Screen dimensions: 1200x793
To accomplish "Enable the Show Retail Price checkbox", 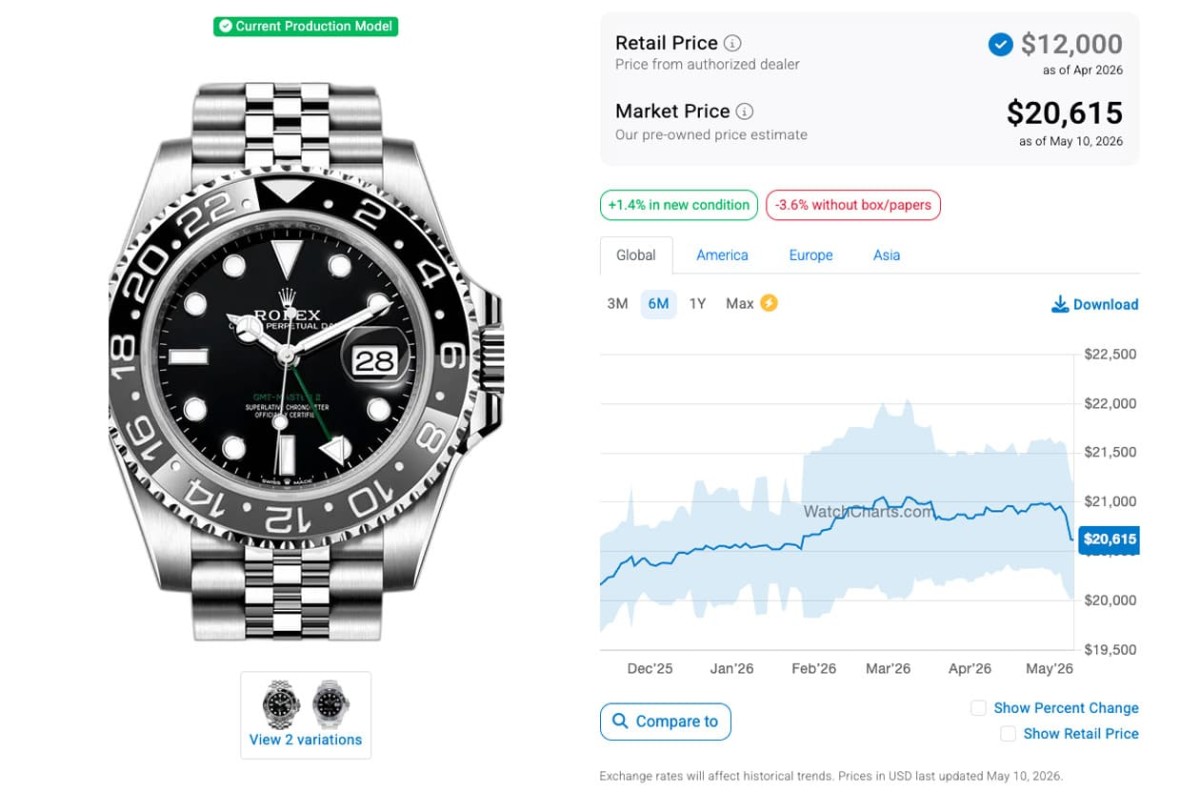I will pyautogui.click(x=1008, y=734).
